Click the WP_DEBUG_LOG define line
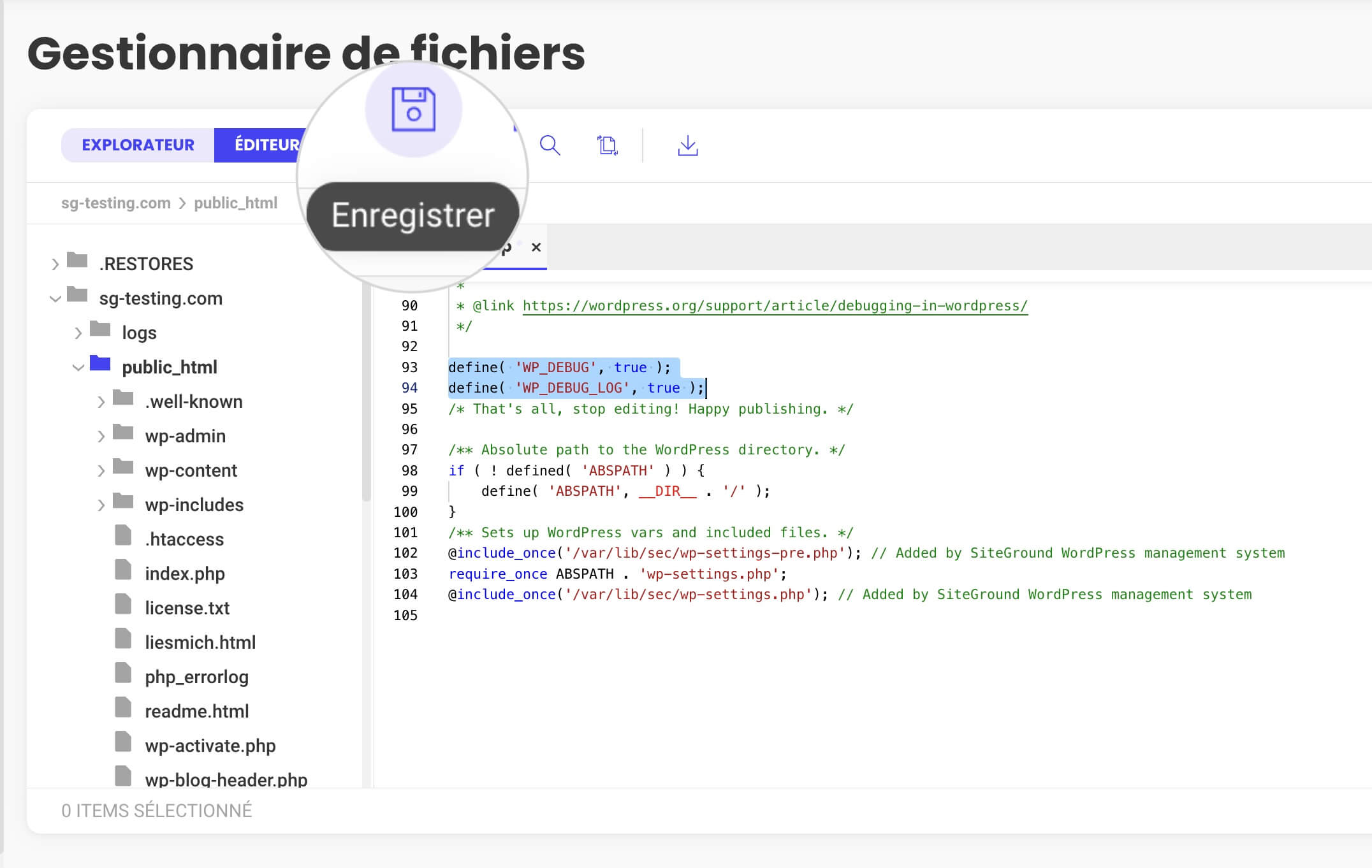The image size is (1372, 868). pyautogui.click(x=576, y=388)
